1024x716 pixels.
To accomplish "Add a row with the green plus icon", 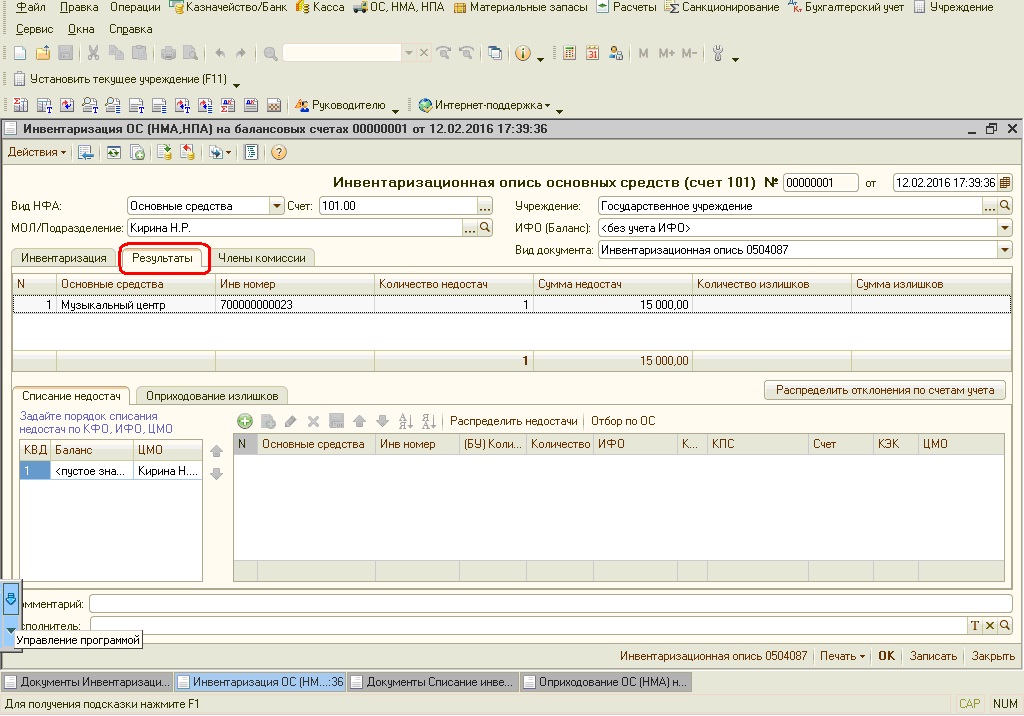I will pos(245,422).
